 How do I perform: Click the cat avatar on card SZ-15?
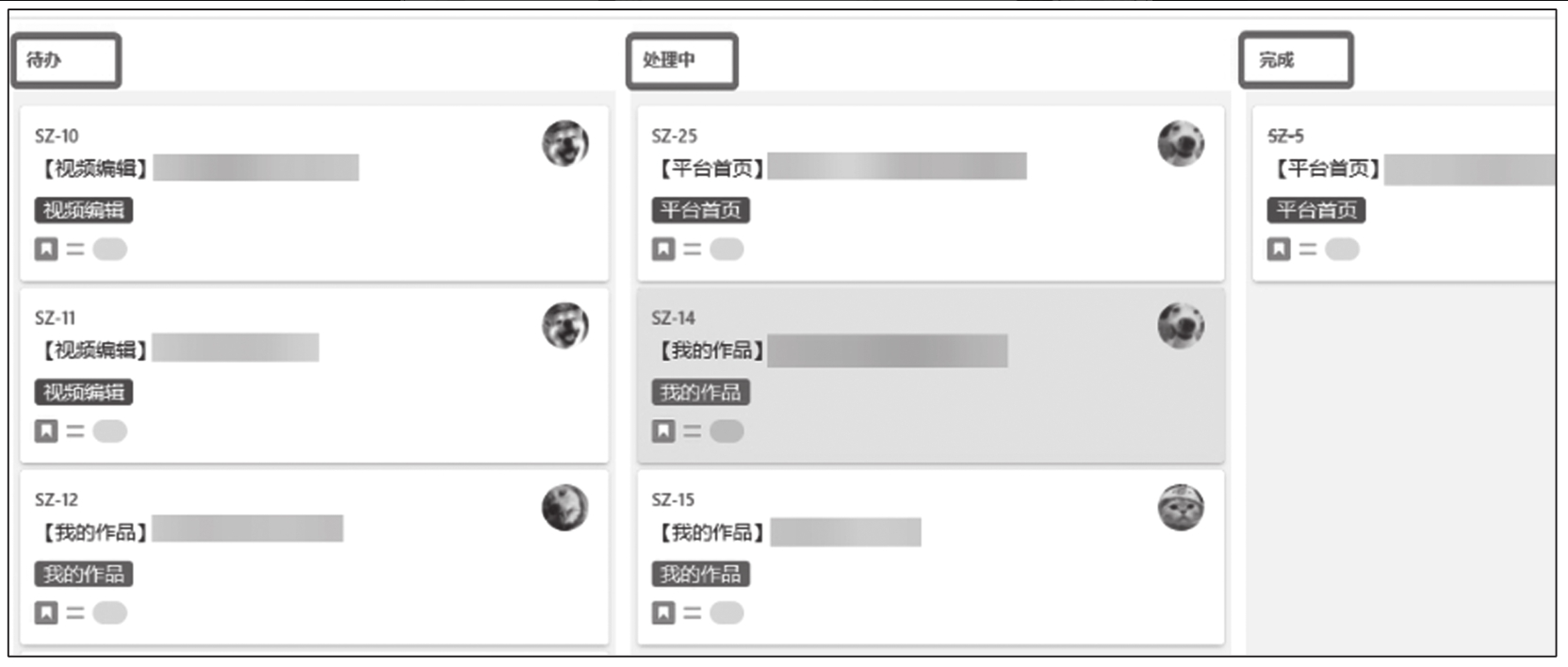point(1181,508)
